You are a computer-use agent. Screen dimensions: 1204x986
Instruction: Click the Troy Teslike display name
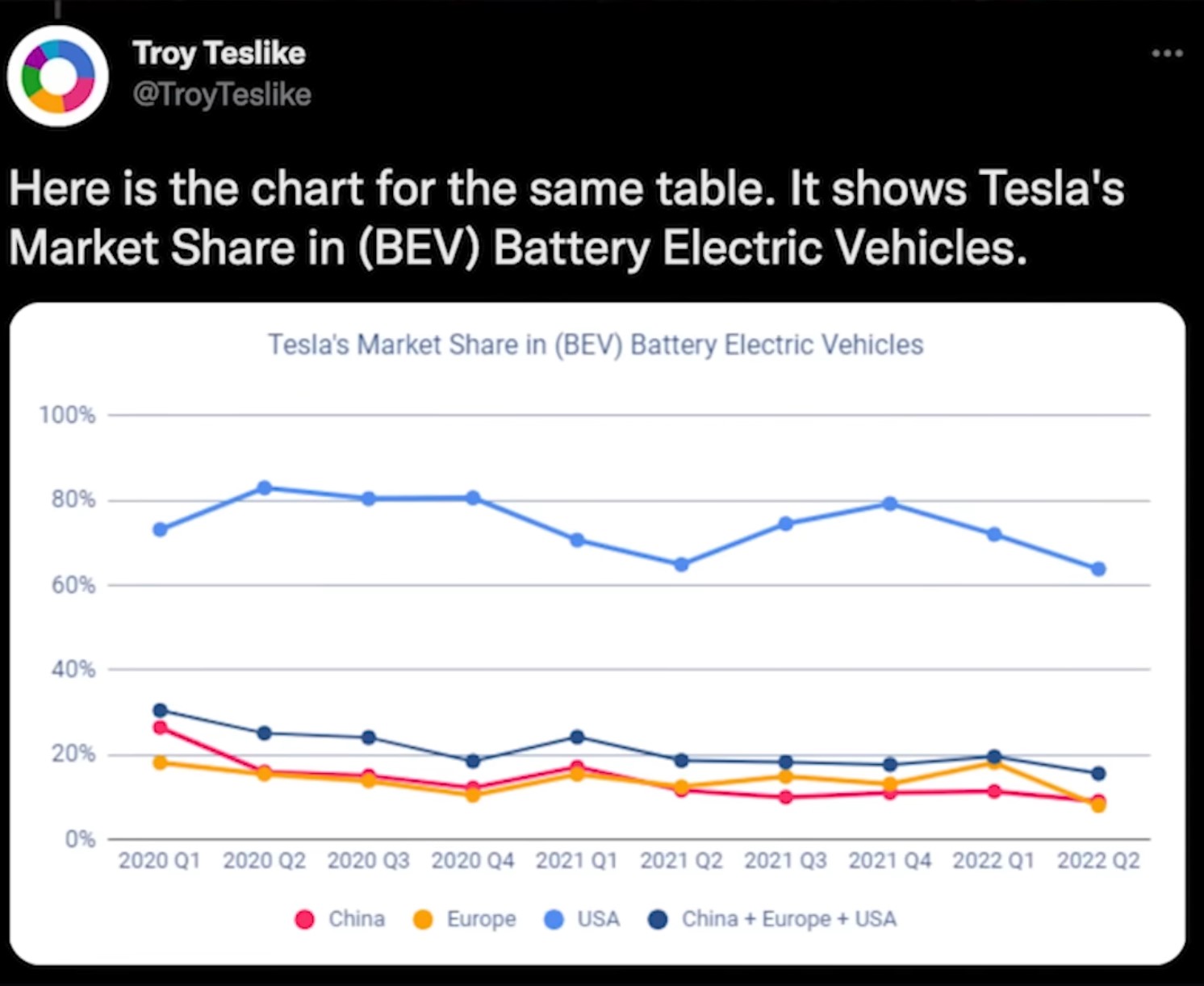(219, 52)
